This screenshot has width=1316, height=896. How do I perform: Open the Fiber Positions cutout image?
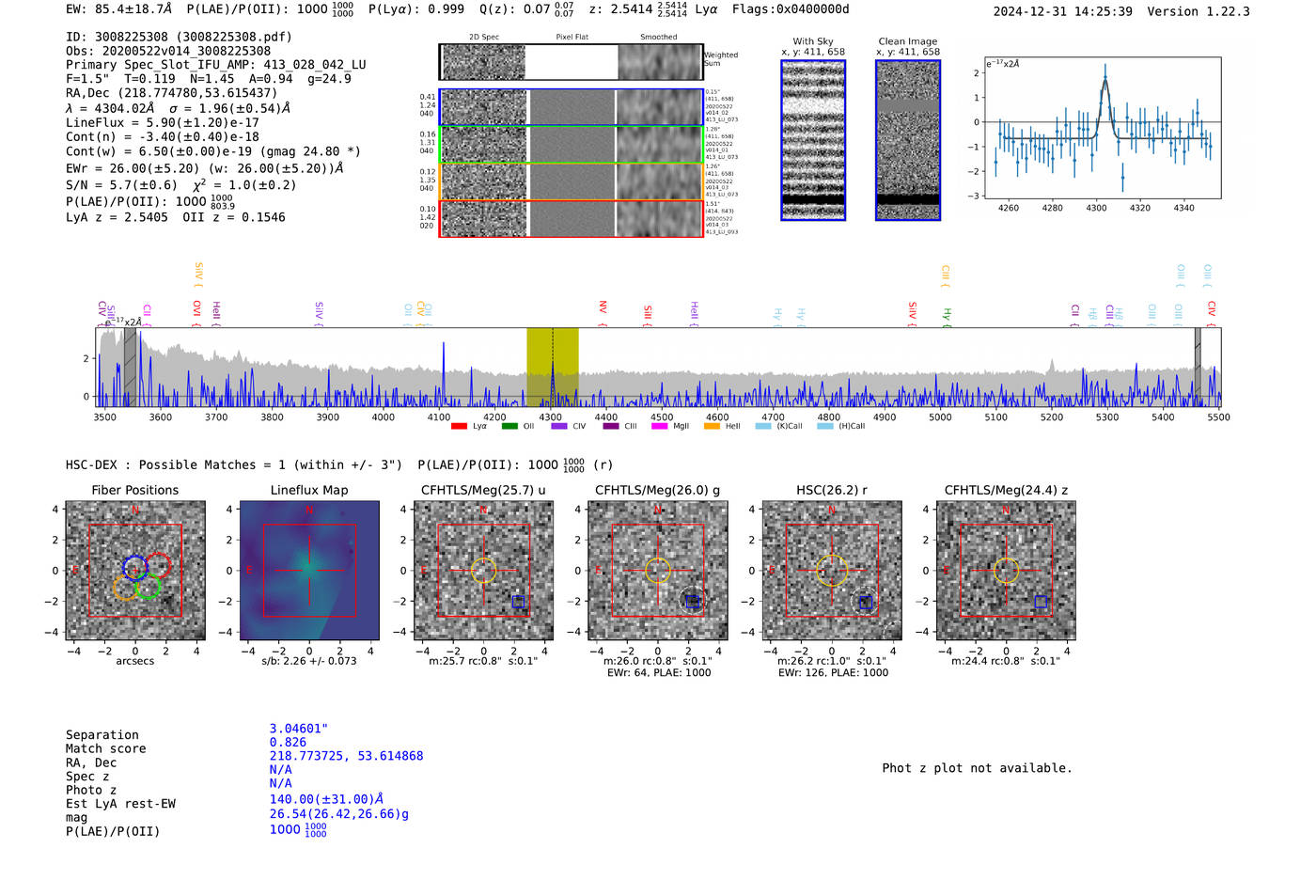(135, 571)
